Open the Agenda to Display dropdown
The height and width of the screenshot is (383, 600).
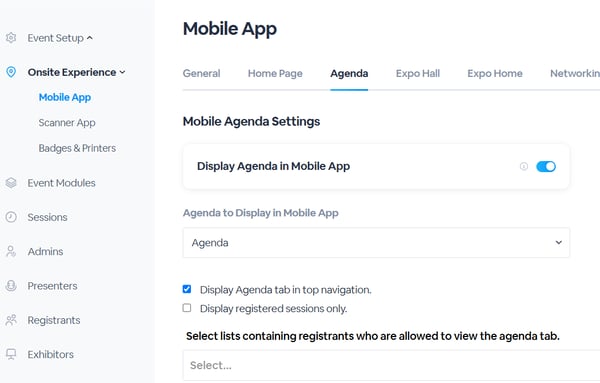click(376, 243)
